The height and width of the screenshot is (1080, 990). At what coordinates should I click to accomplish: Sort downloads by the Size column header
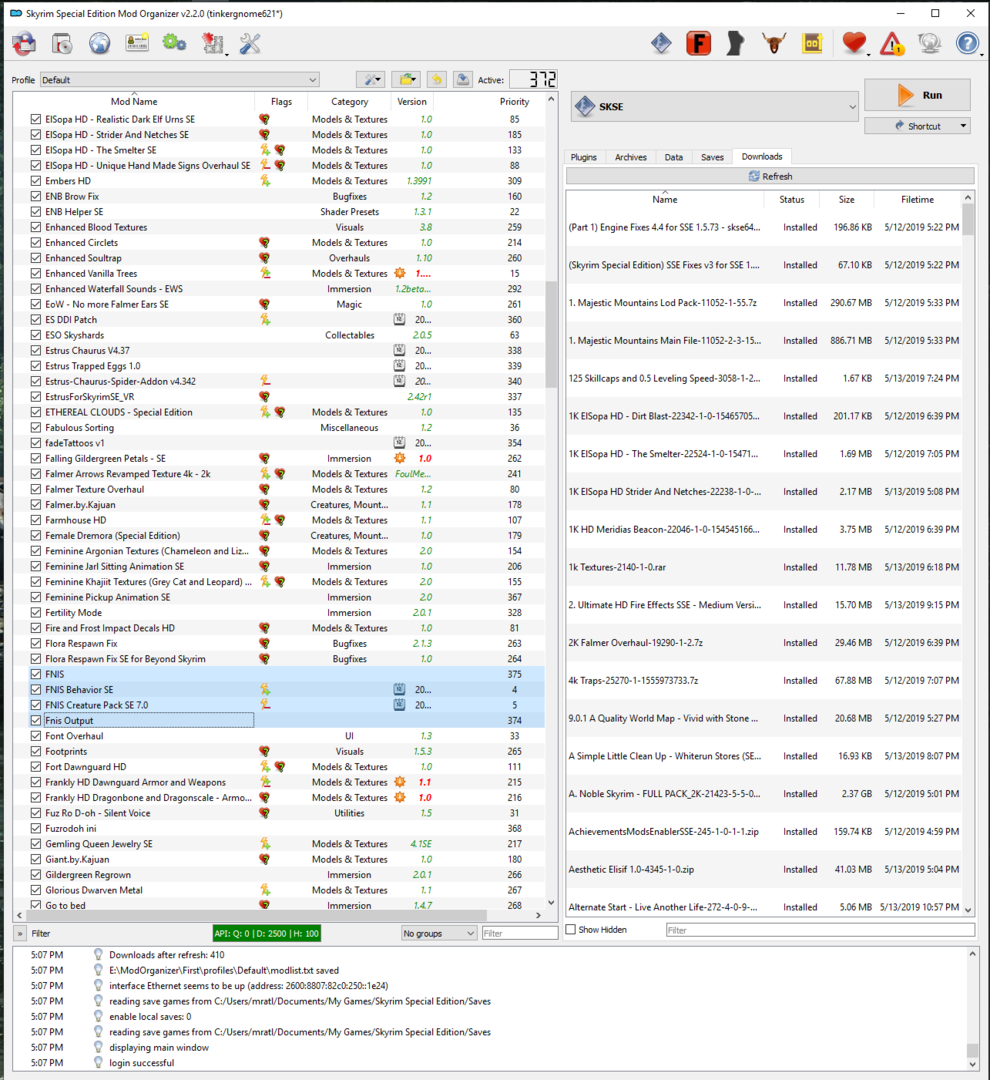pyautogui.click(x=846, y=199)
